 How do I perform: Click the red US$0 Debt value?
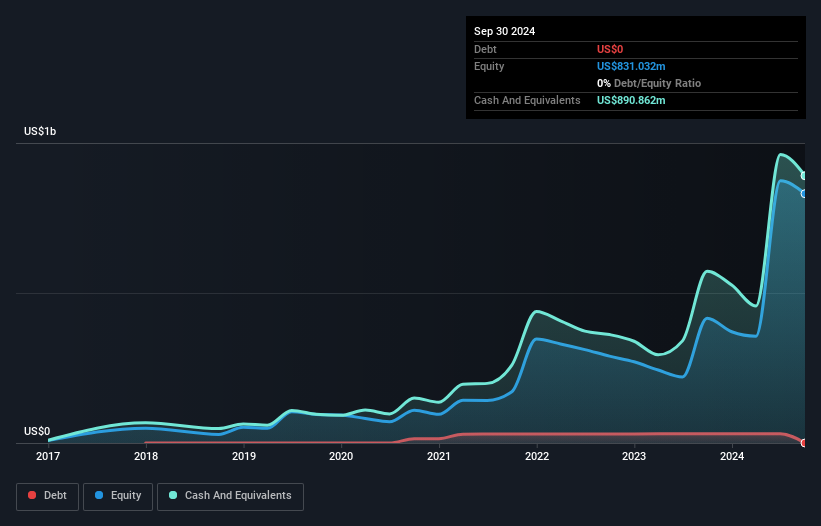click(x=610, y=49)
